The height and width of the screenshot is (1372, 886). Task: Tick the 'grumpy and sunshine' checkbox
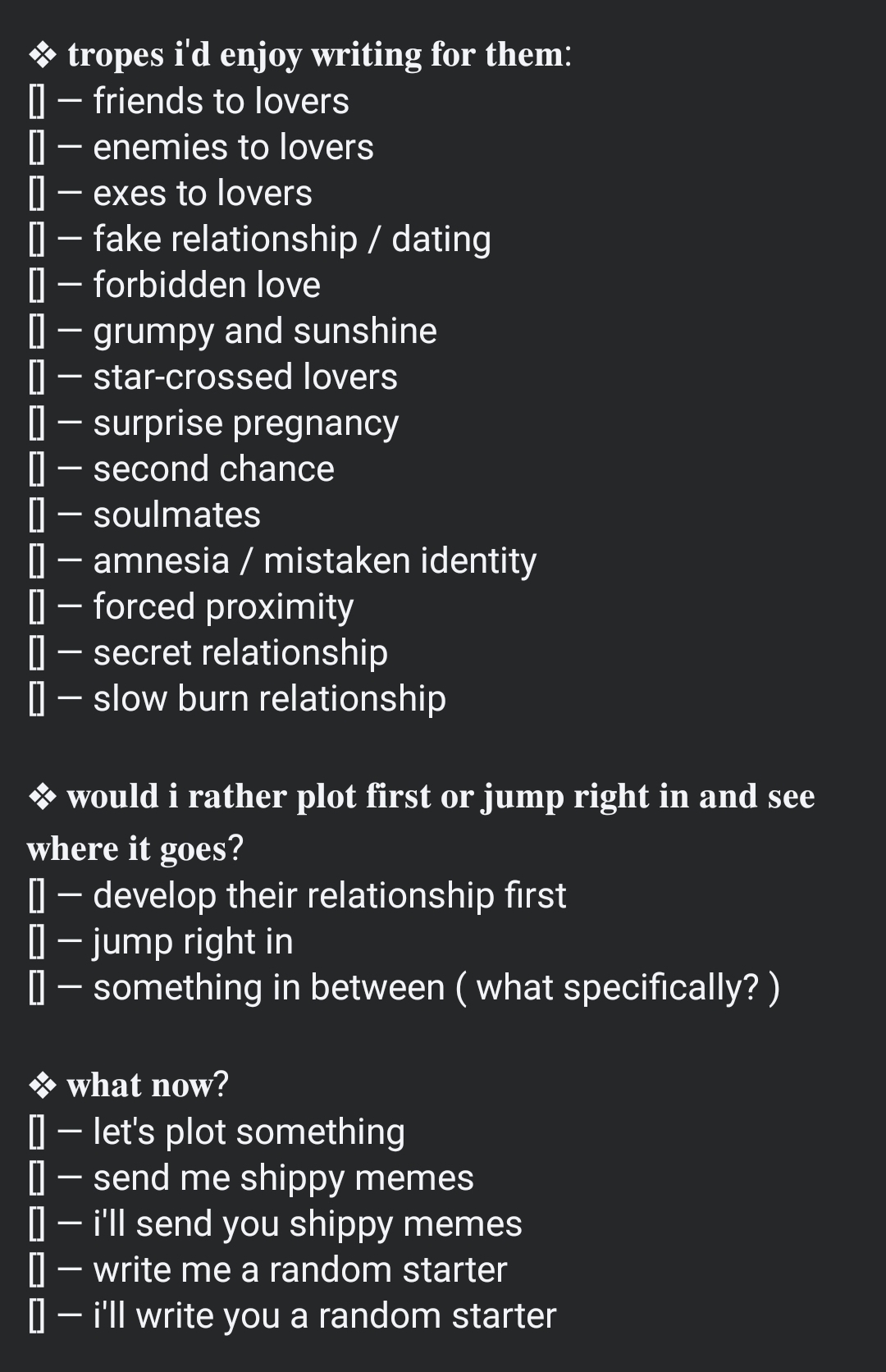point(37,332)
